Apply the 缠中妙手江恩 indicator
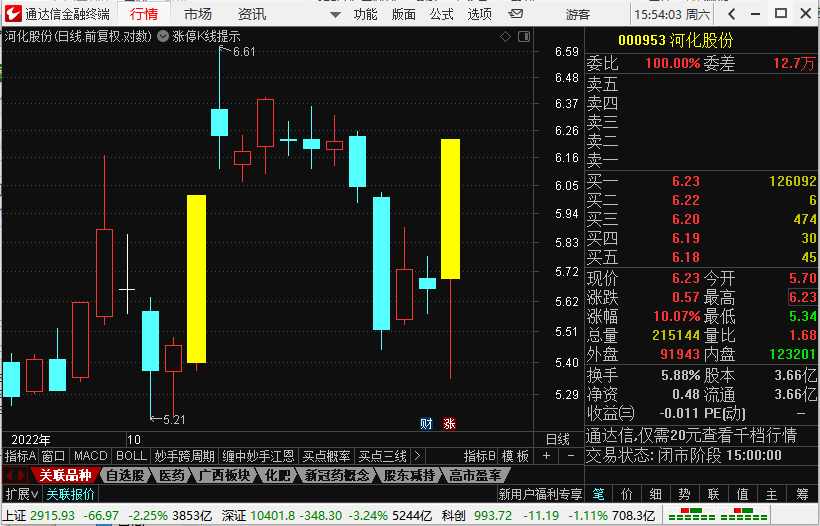820x526 pixels. 258,456
